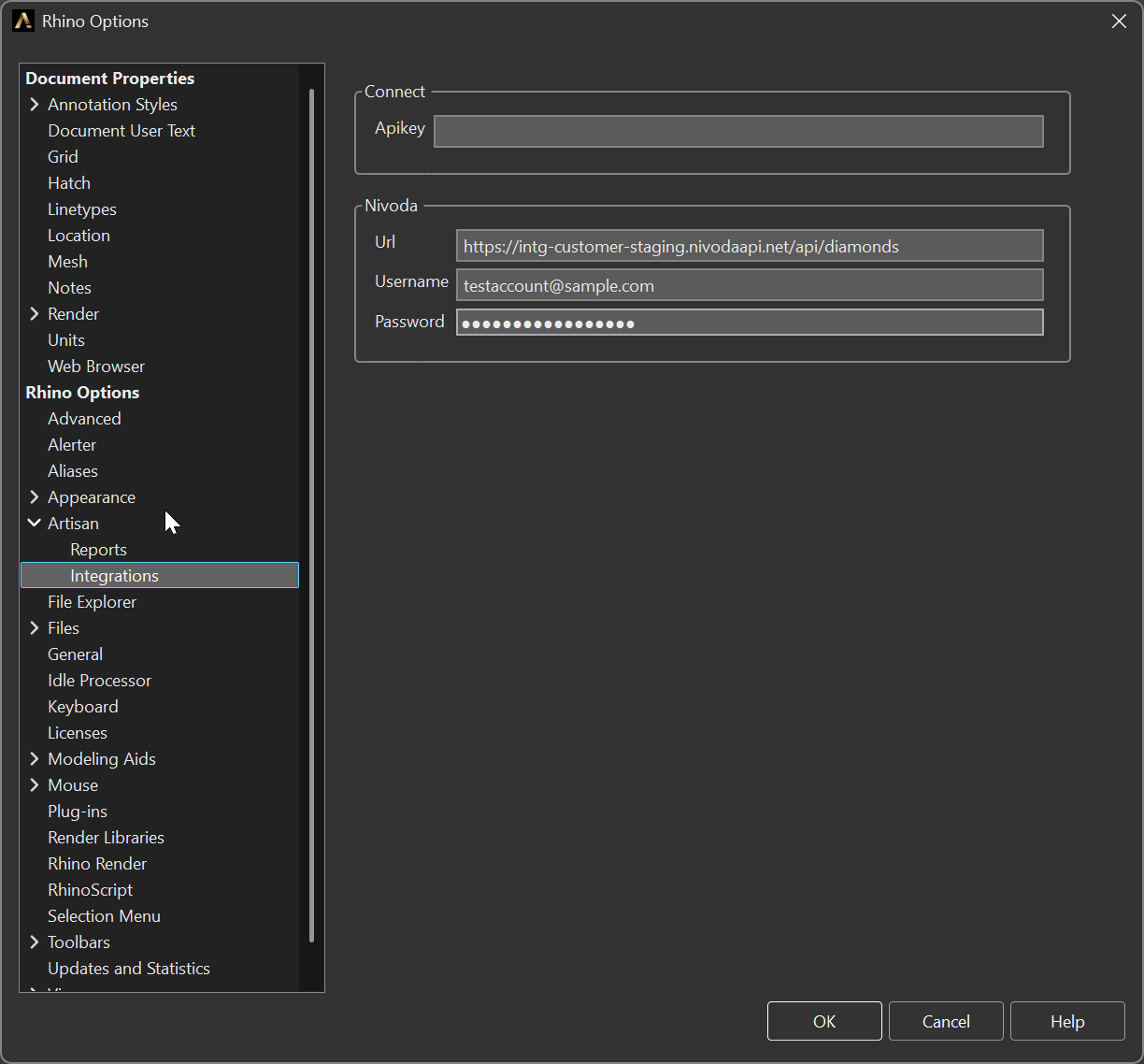Expand the Toolbars options node
This screenshot has width=1144, height=1064.
[35, 942]
